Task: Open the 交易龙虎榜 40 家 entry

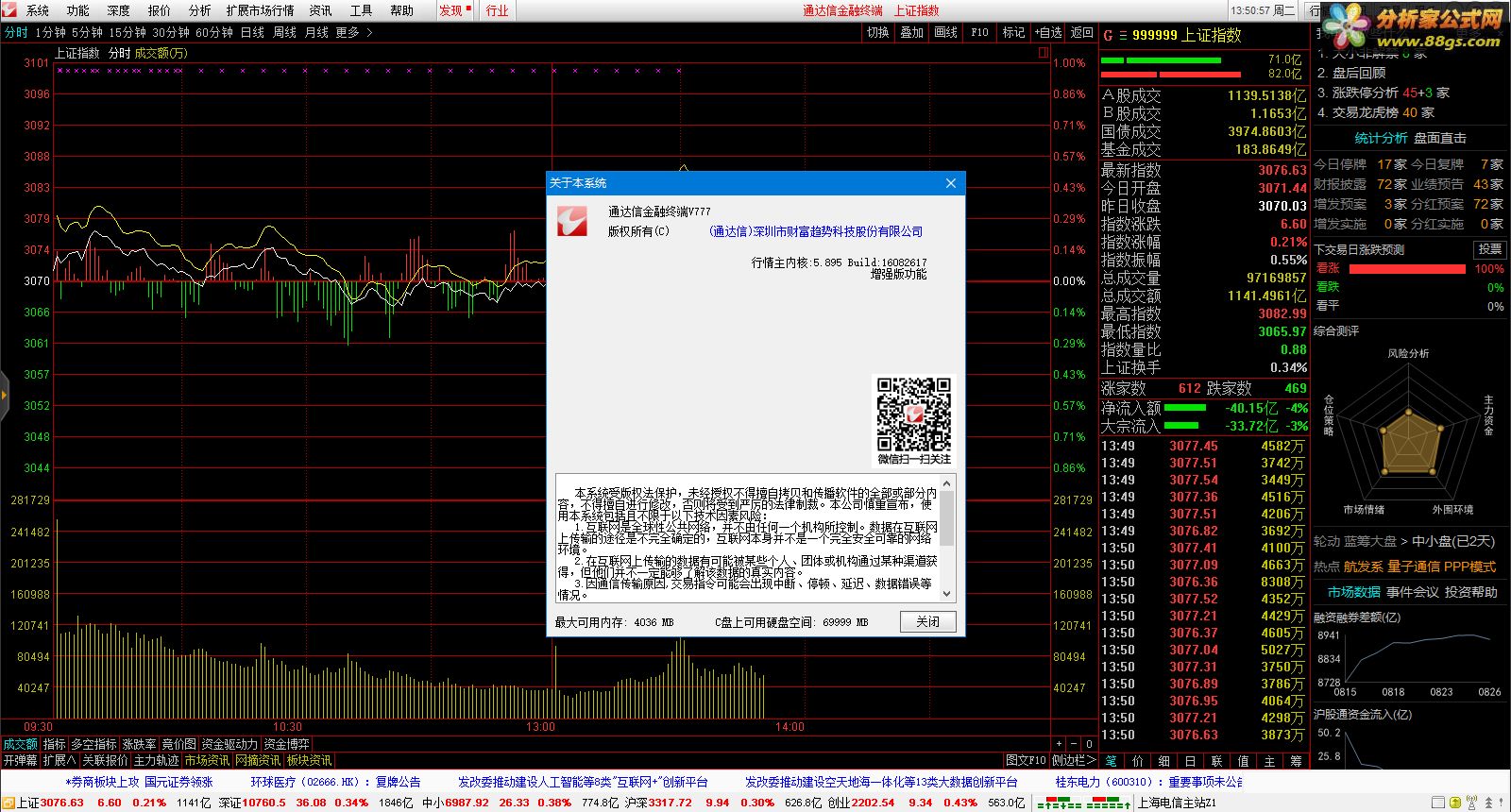Action: coord(1376,112)
